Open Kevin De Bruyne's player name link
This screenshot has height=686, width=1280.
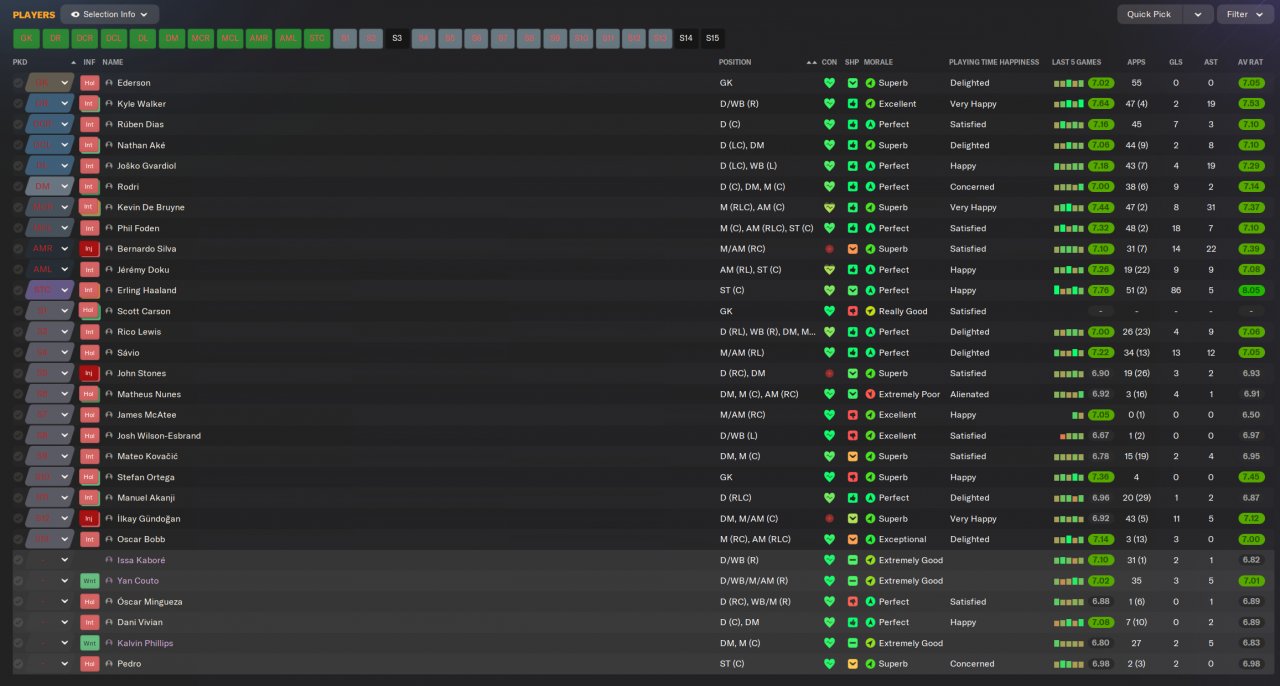click(151, 208)
